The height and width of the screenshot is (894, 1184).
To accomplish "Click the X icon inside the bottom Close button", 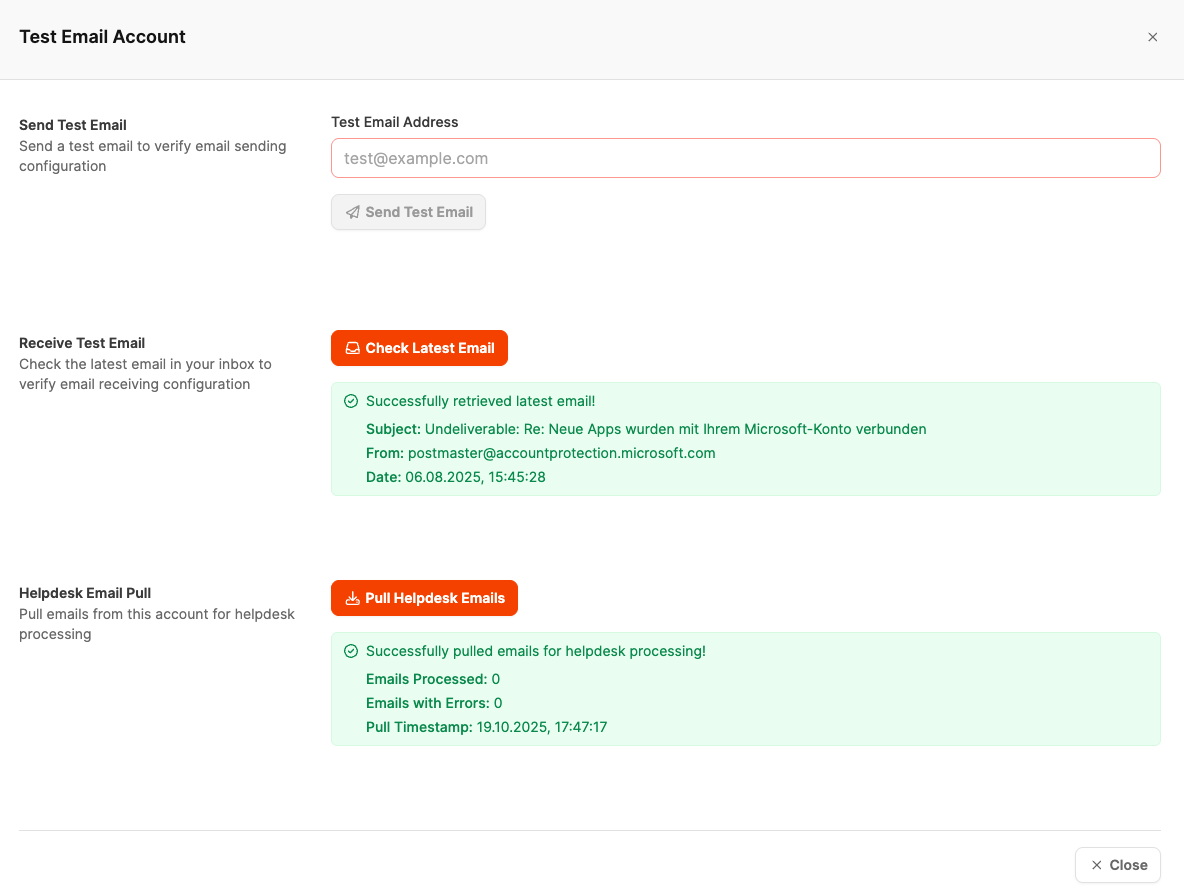I will 1097,865.
